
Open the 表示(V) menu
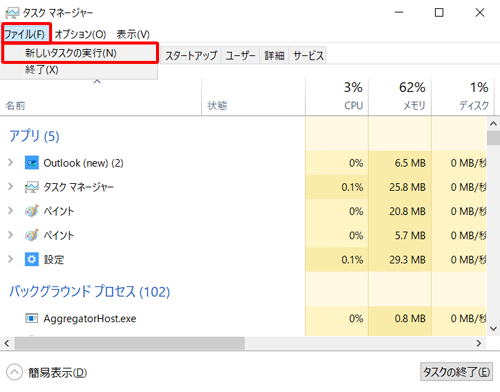(x=133, y=34)
